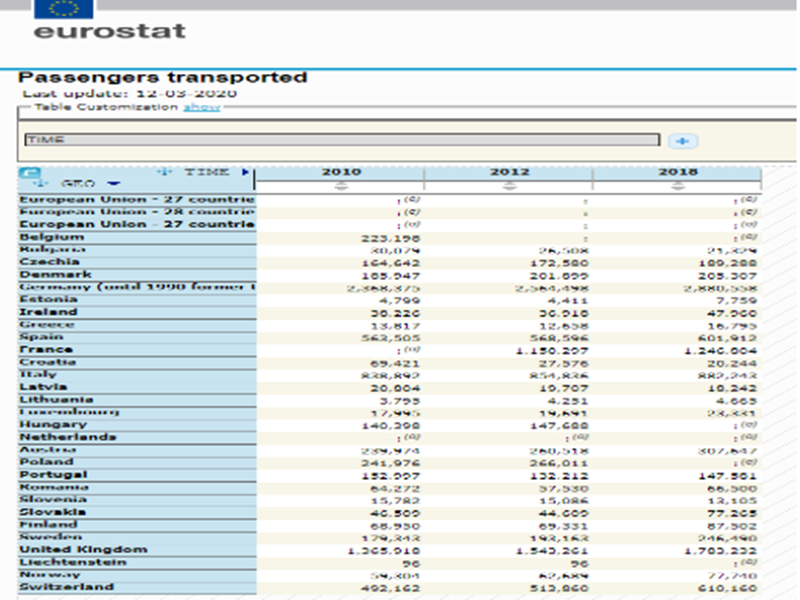Click the eurostat wordmark link
This screenshot has width=800, height=600.
[109, 30]
